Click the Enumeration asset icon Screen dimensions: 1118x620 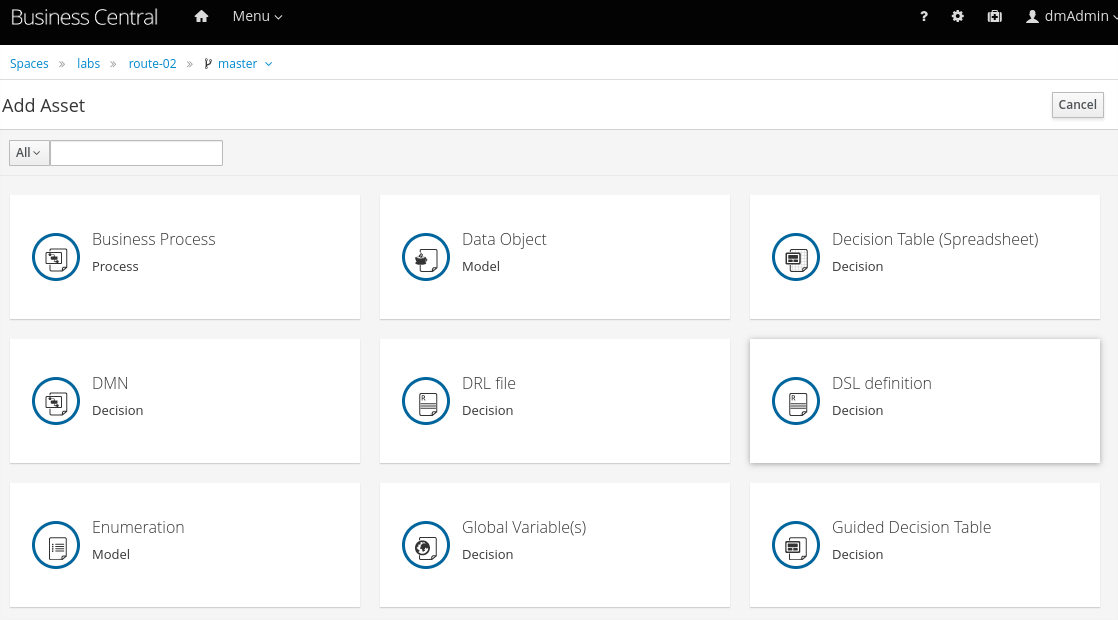point(56,545)
